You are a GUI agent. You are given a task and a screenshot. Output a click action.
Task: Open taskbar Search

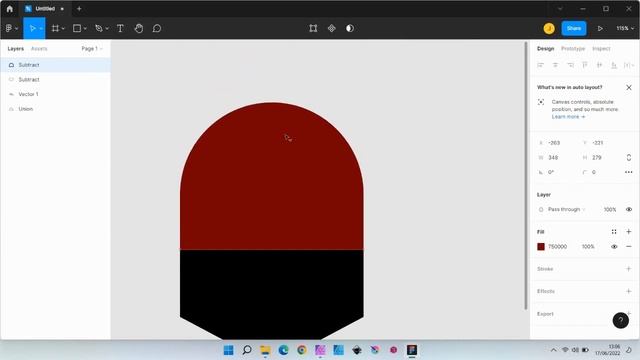(247, 350)
